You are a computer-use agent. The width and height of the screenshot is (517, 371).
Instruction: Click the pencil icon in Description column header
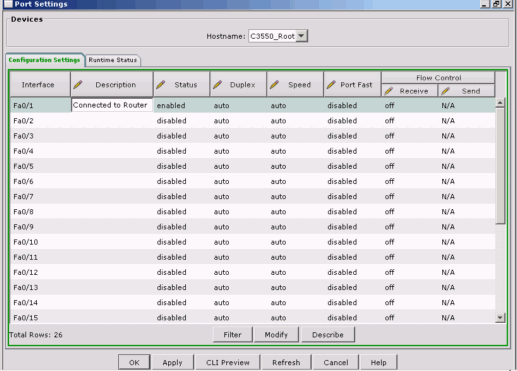(x=78, y=85)
